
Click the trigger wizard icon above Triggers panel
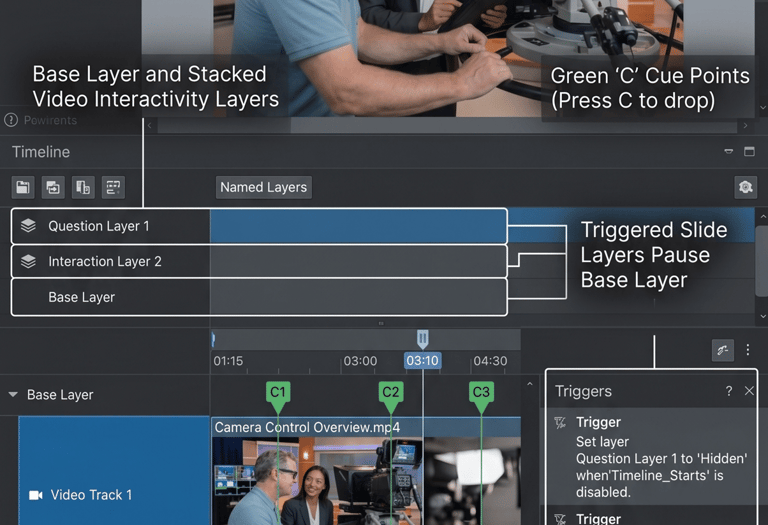click(722, 350)
